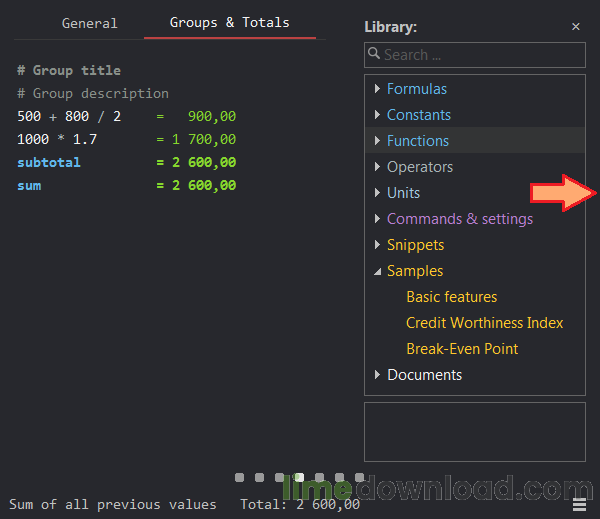
Task: Select Commands & settings in library
Action: (459, 219)
